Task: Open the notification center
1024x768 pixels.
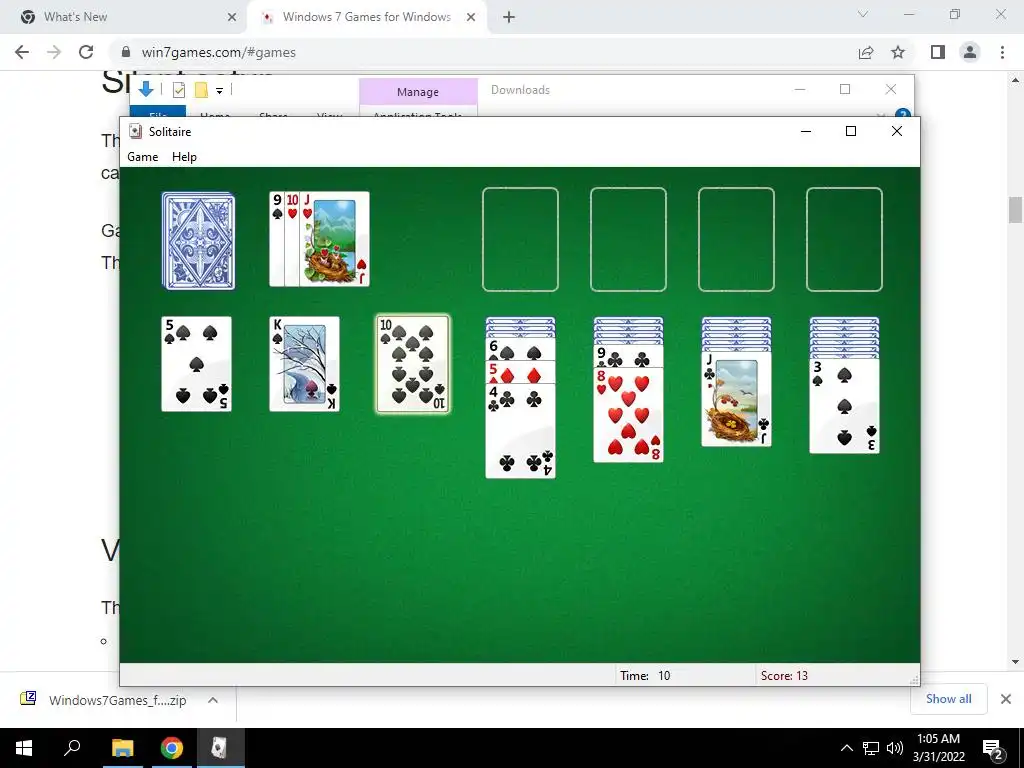Action: point(992,748)
